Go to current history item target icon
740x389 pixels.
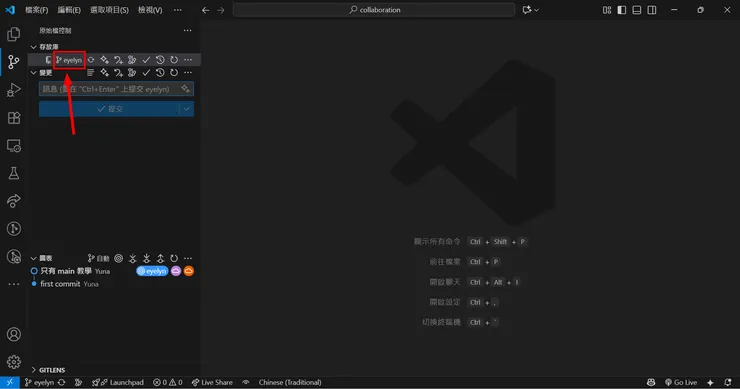[x=118, y=258]
